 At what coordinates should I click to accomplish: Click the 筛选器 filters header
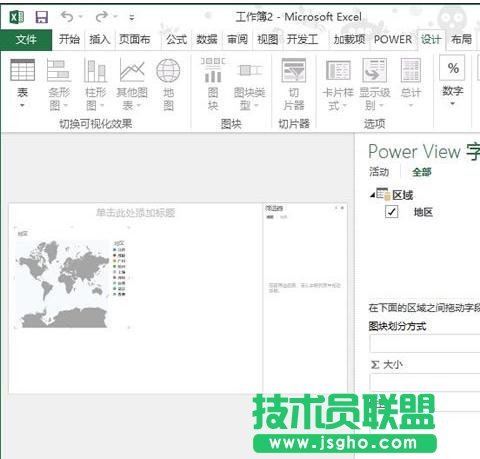274,208
